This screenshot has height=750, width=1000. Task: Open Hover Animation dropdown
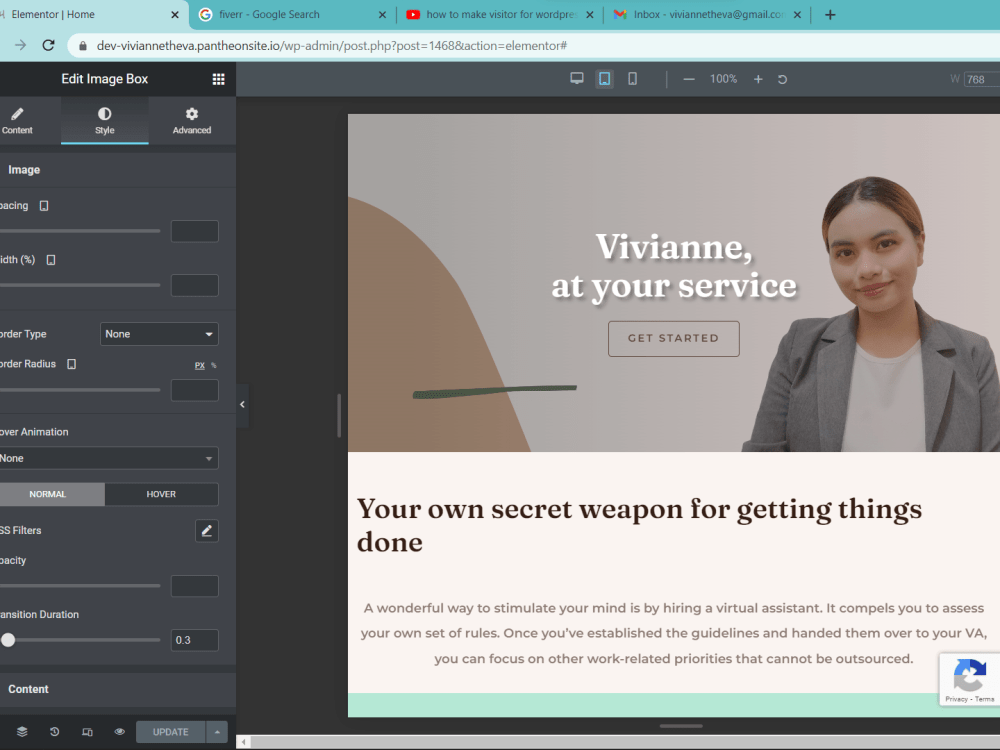[107, 458]
